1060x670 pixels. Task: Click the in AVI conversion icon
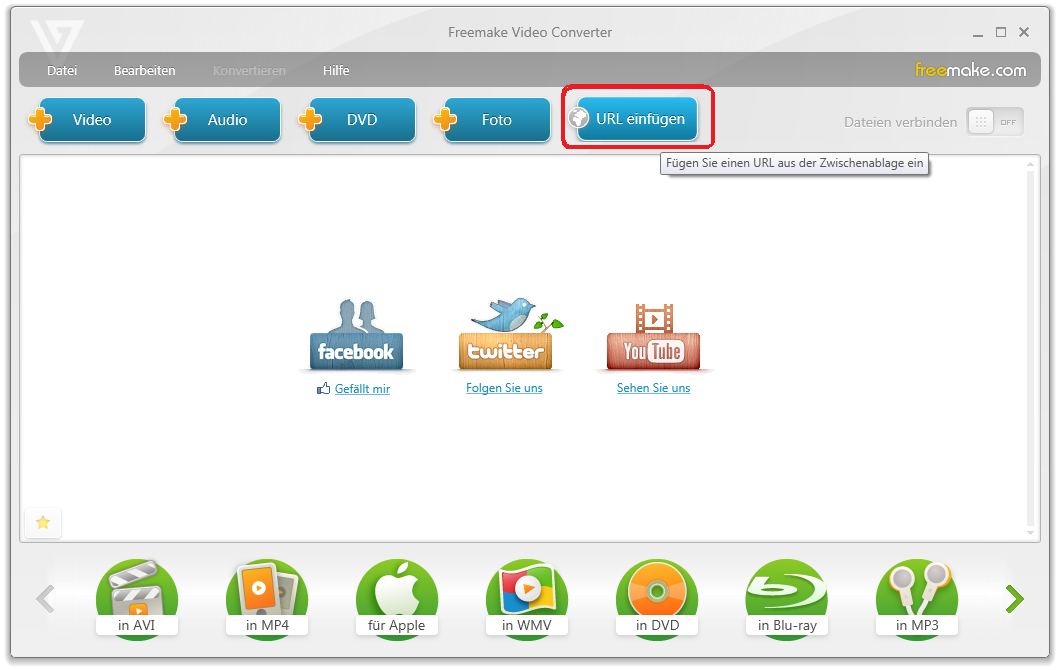136,599
